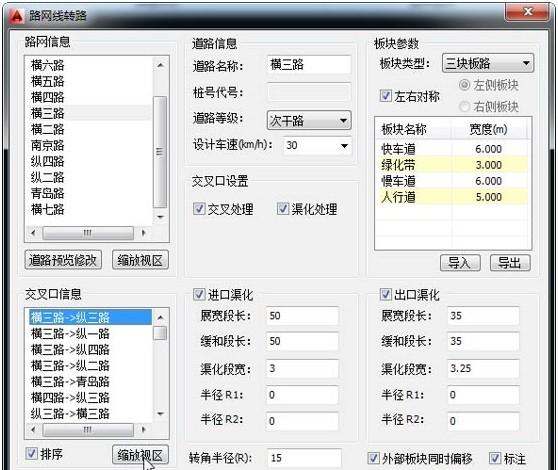Click the 导出 button
The image size is (558, 470).
click(x=510, y=263)
